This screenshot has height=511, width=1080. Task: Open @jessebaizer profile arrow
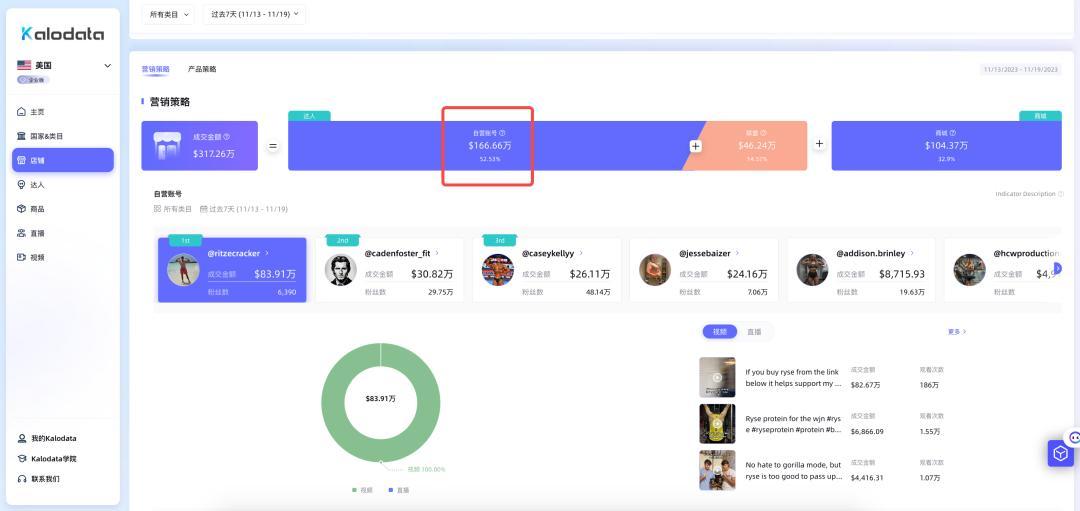click(738, 253)
